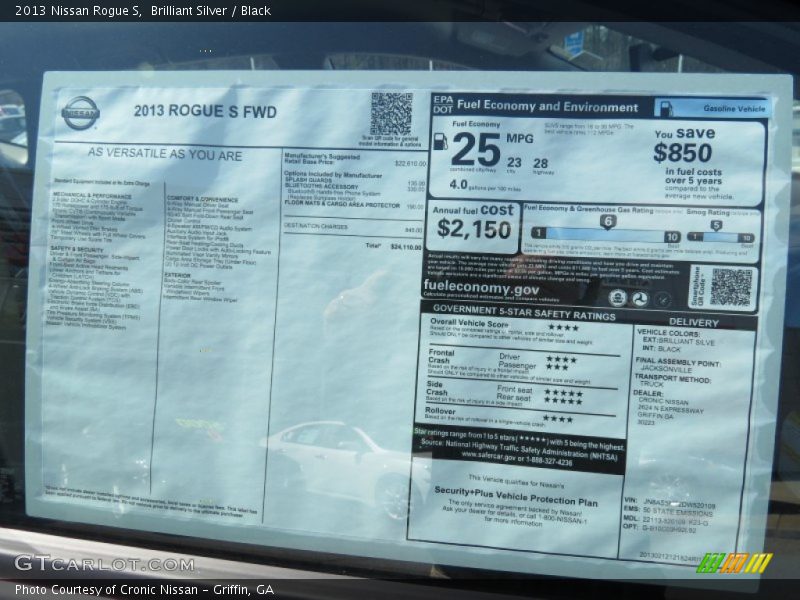Screen dimensions: 800x600
Task: Click the "Rollover" rating label
Action: [x=440, y=411]
